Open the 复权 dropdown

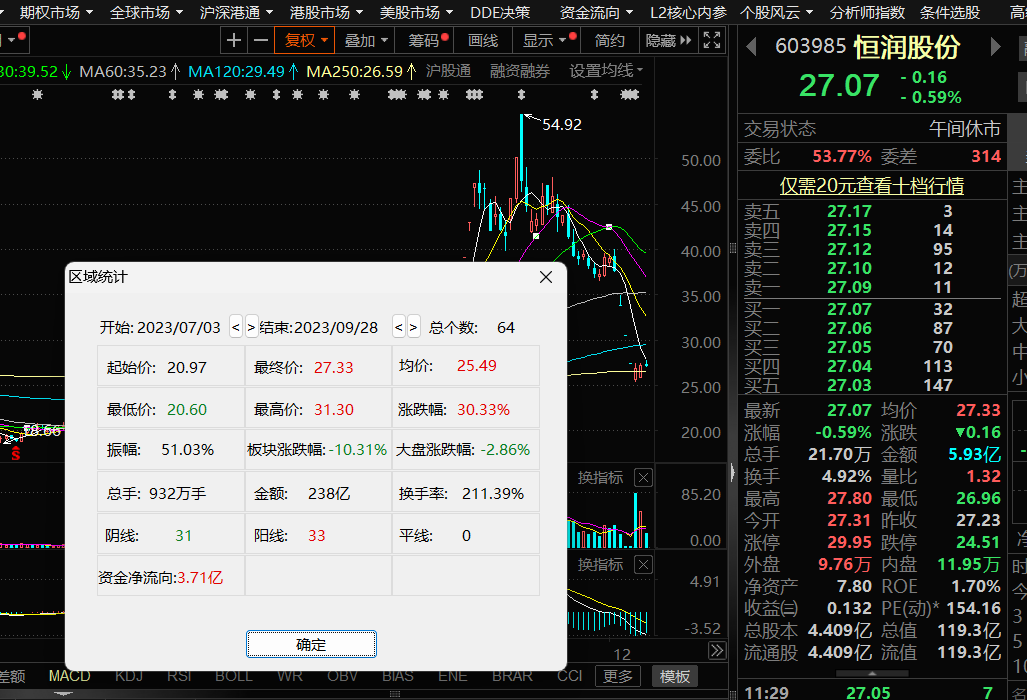coord(306,40)
